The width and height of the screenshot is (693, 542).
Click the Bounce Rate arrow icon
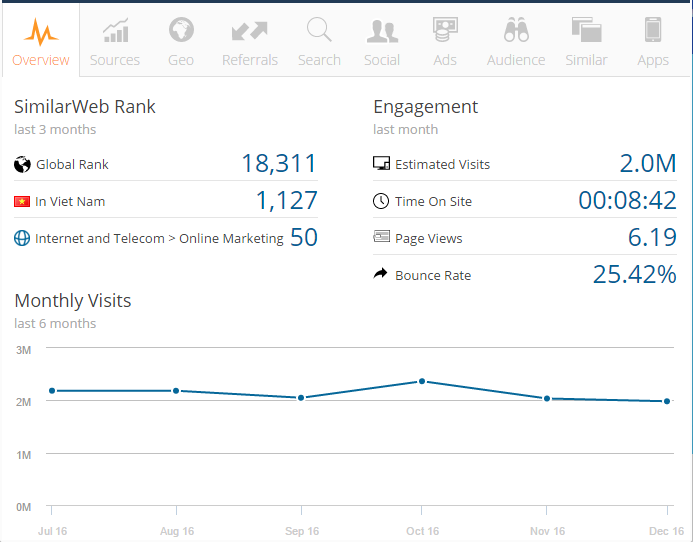(380, 274)
